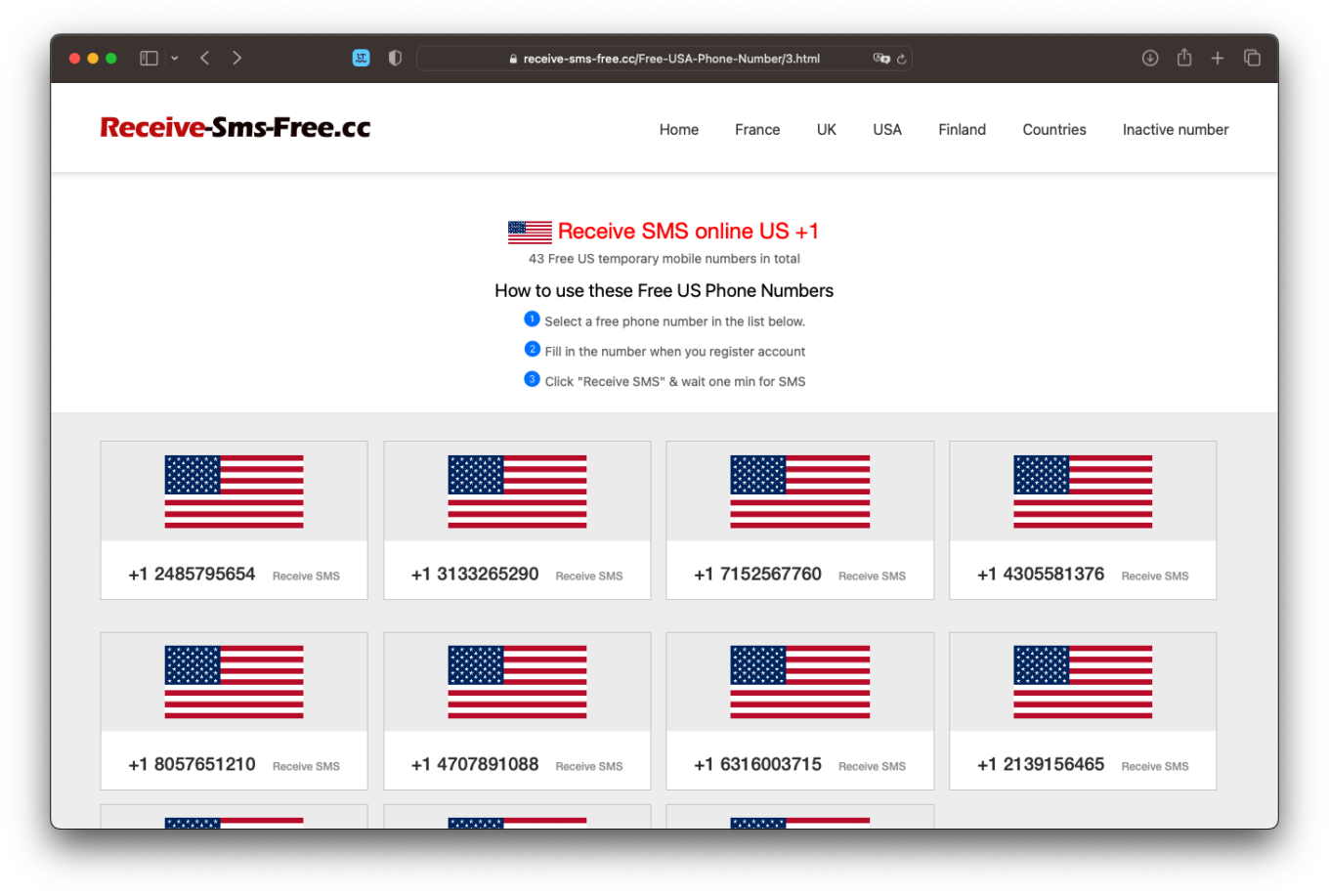Click the translate icon in address bar
1329x896 pixels.
pos(880,59)
